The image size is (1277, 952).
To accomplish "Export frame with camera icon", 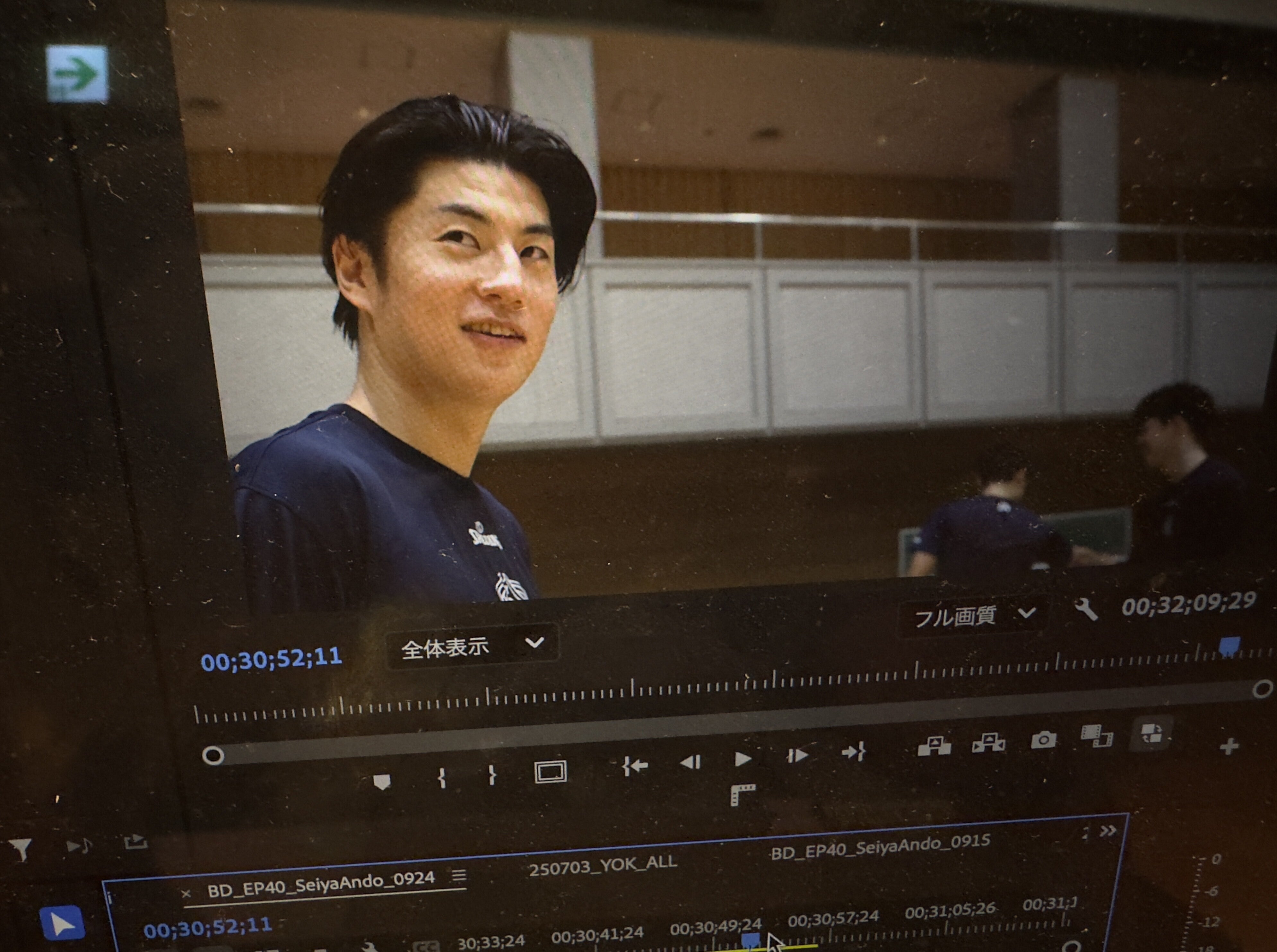I will (1043, 740).
